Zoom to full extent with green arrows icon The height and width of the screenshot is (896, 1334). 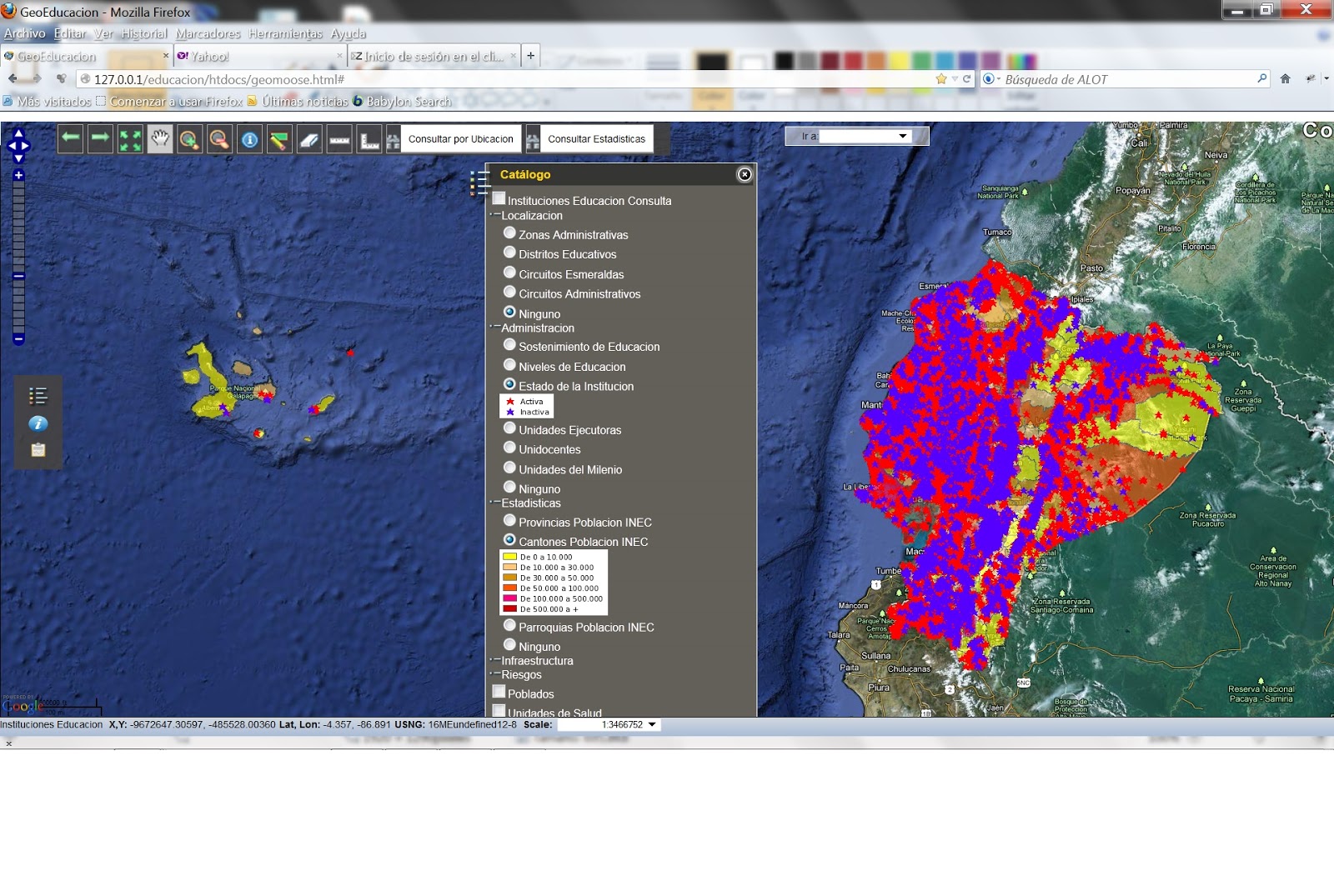pos(129,138)
